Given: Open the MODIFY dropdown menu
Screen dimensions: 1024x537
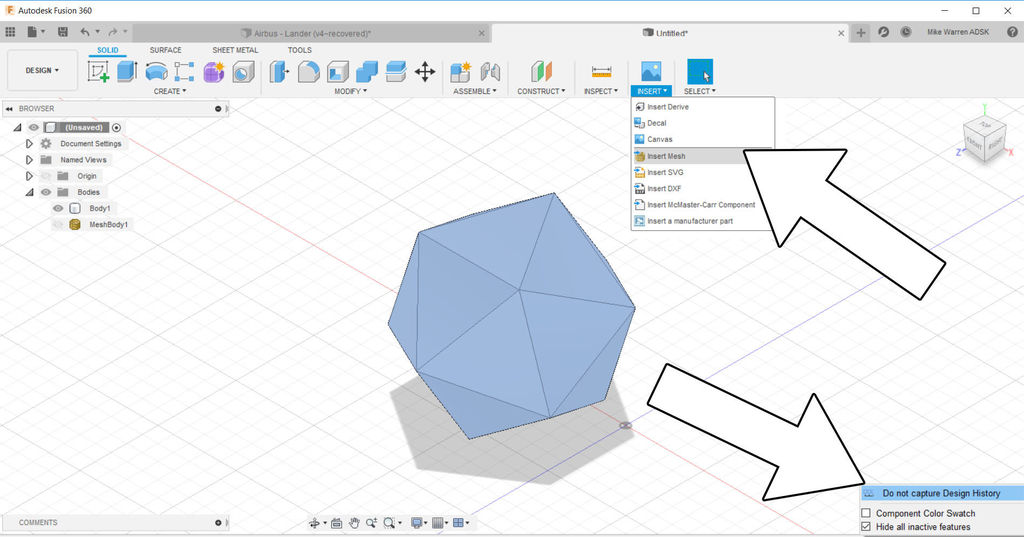Looking at the screenshot, I should tap(351, 91).
